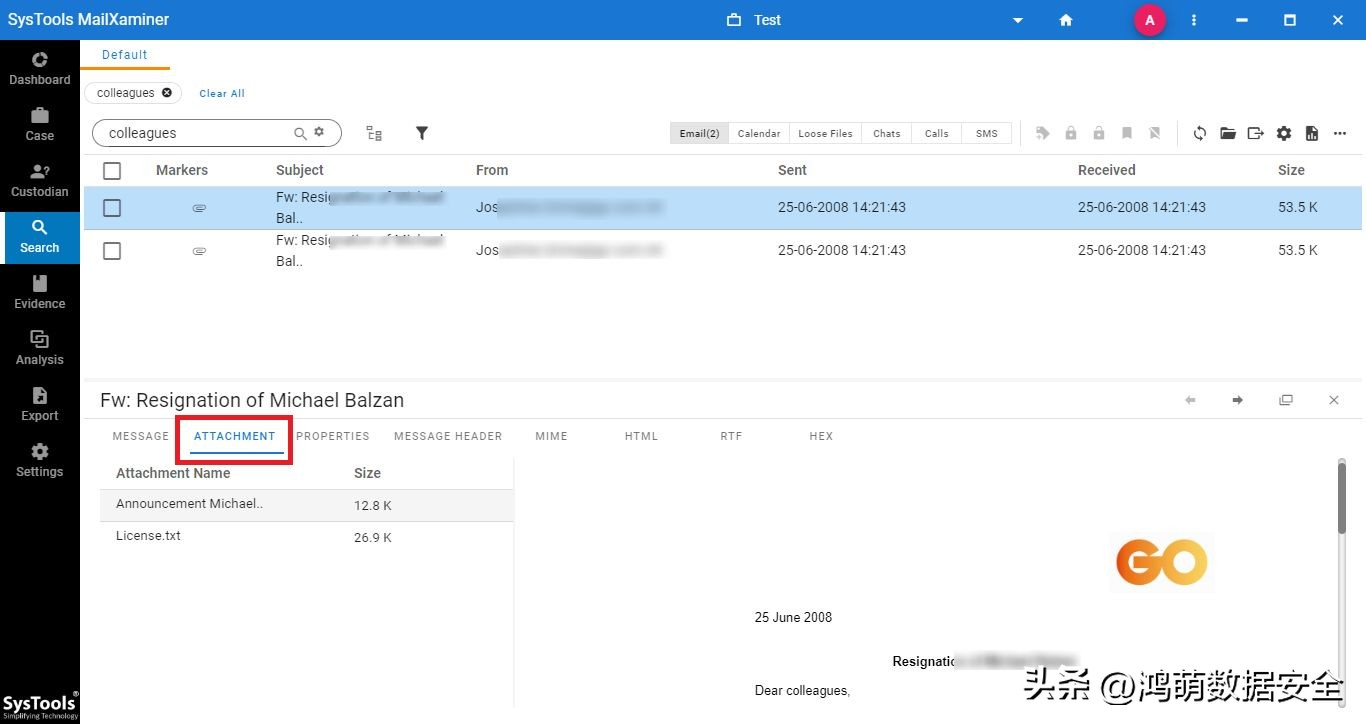Open Settings in the sidebar

[40, 460]
